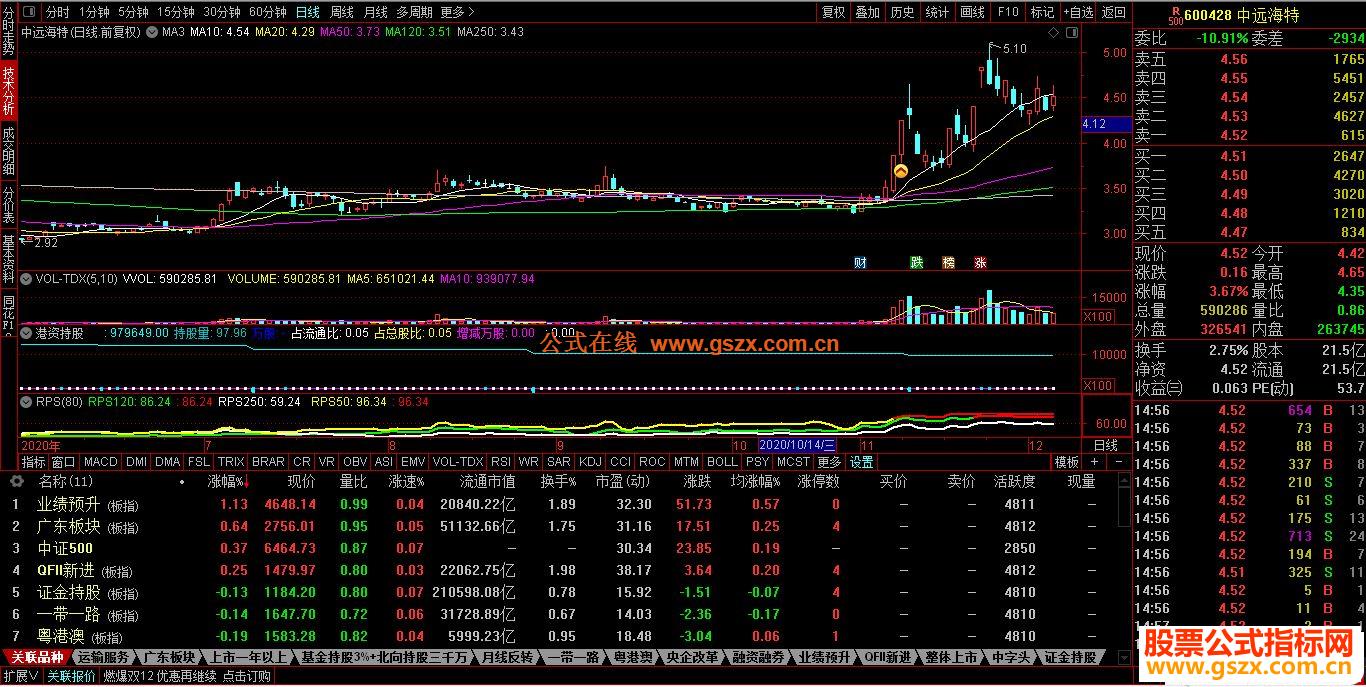Click the 榜 marker under the chart
The height and width of the screenshot is (687, 1366).
(x=948, y=263)
